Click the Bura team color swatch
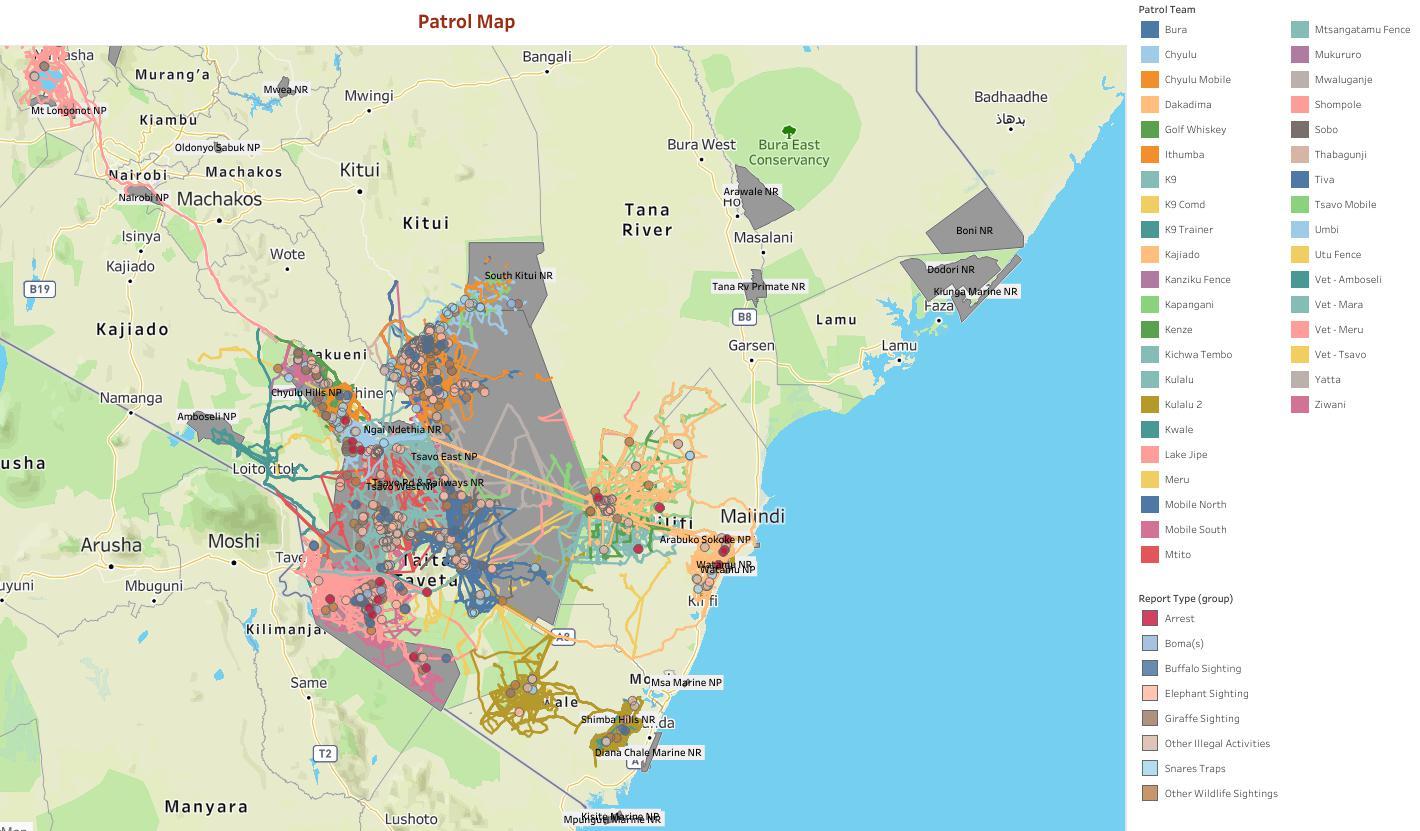This screenshot has width=1420, height=831. (x=1150, y=30)
